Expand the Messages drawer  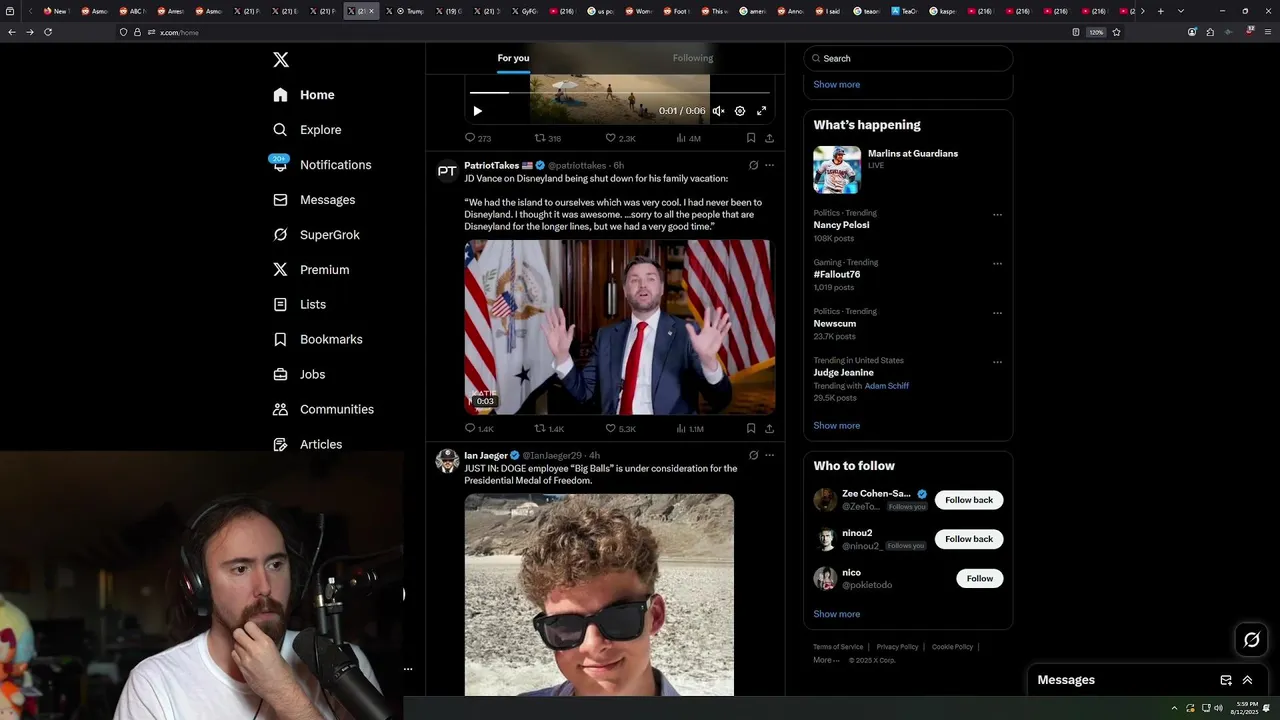point(1247,680)
